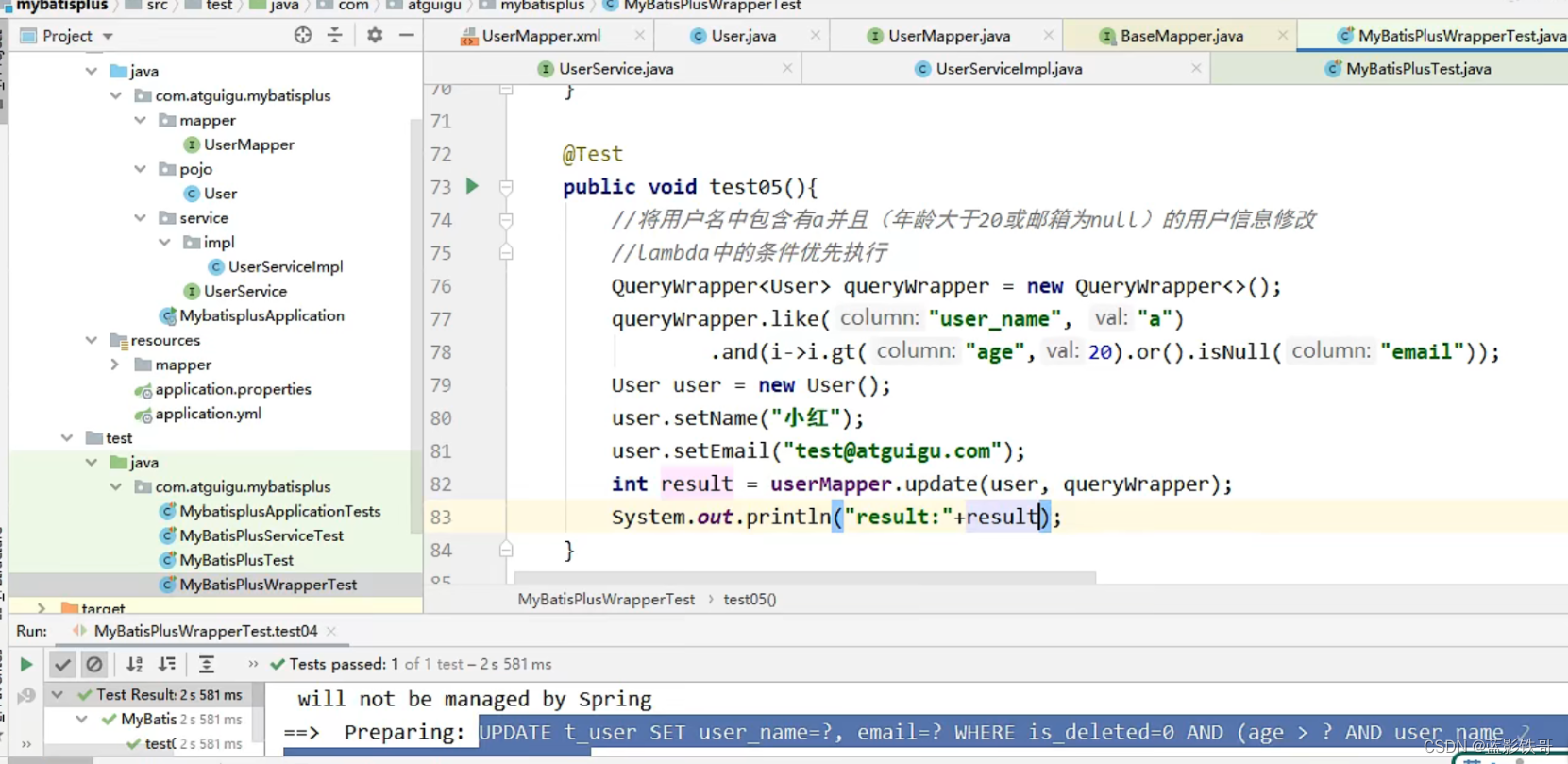Select MybatisplusApplicationTests in tree
This screenshot has height=764, width=1568.
(x=279, y=511)
